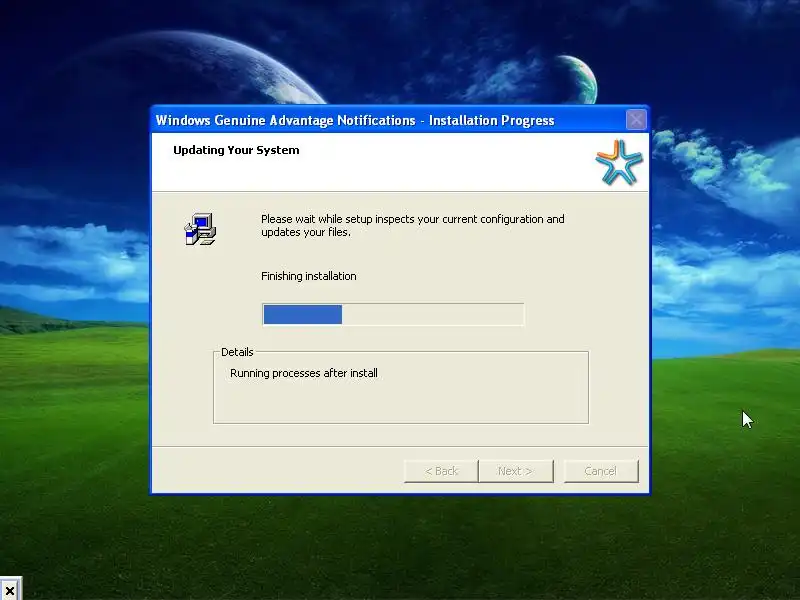Click the Windows Genuine Advantage star logo

tap(618, 163)
